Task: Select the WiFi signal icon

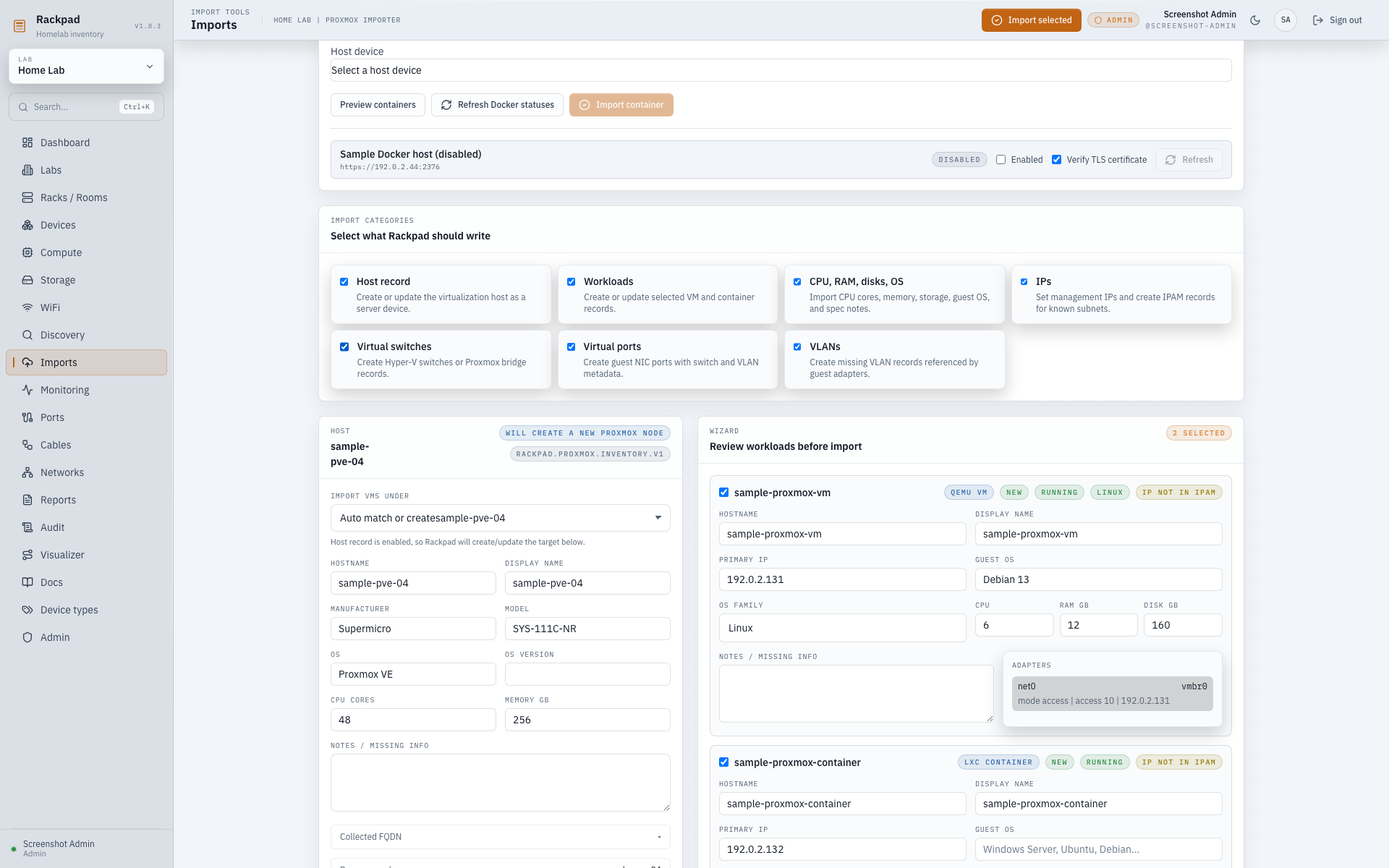Action: (x=27, y=307)
